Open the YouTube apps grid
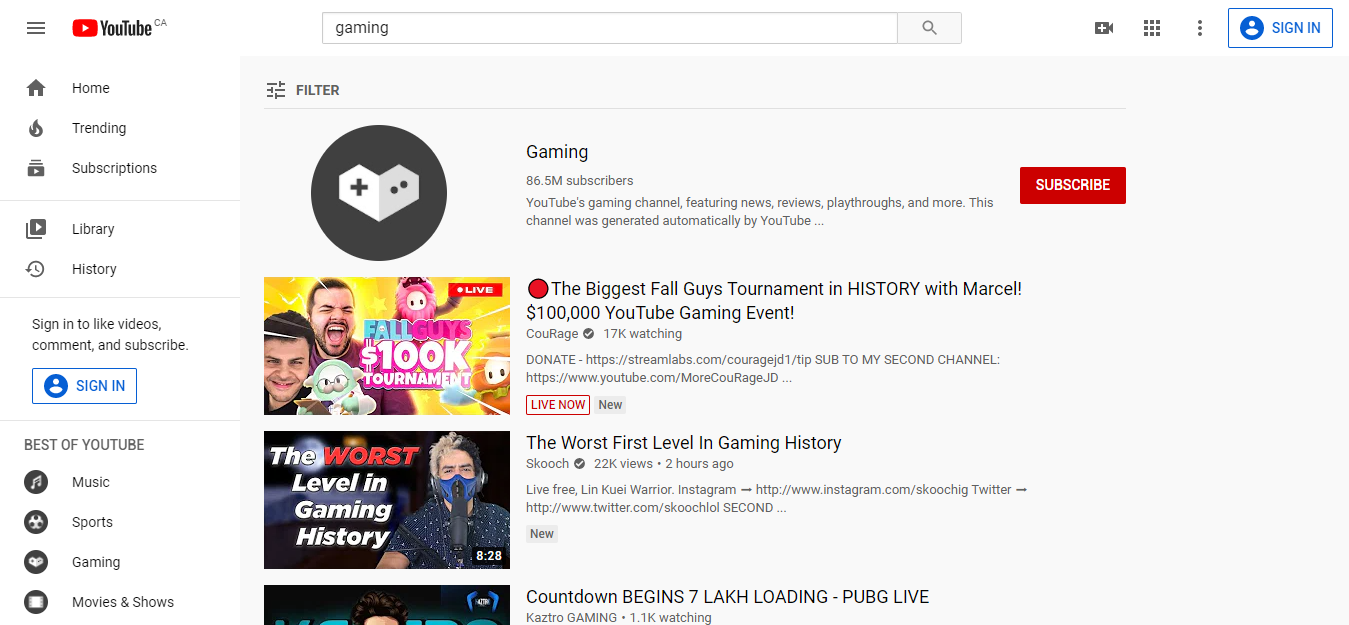The width and height of the screenshot is (1349, 625). pyautogui.click(x=1152, y=28)
